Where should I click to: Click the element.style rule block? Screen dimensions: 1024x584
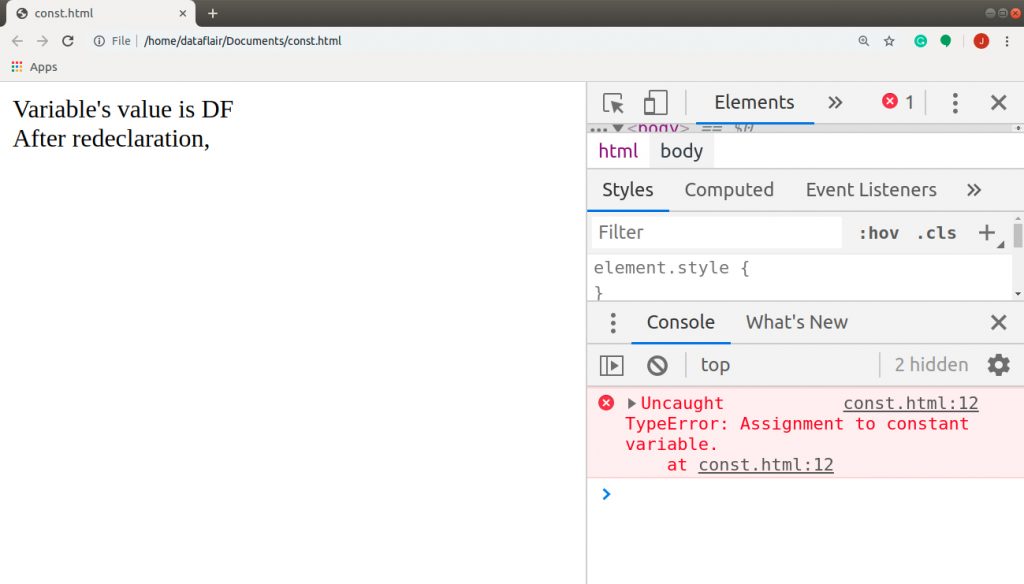point(800,279)
